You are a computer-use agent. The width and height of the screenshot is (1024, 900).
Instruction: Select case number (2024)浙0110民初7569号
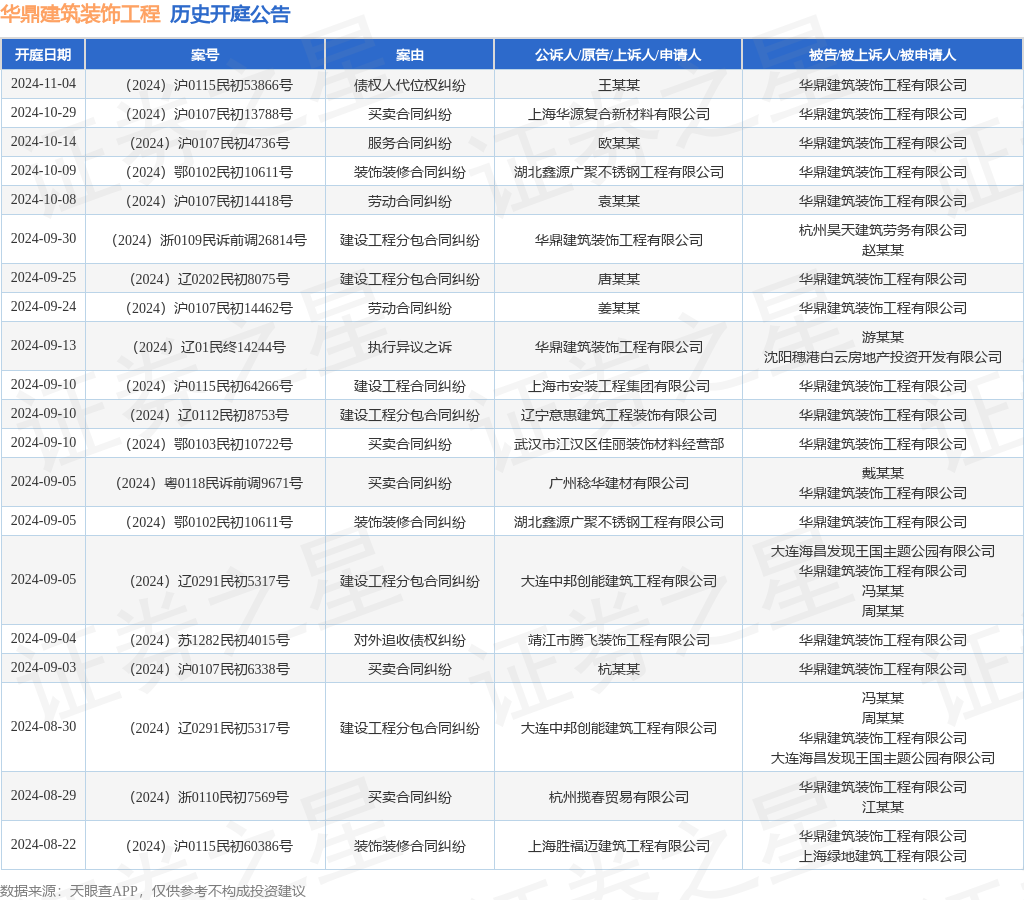point(209,797)
